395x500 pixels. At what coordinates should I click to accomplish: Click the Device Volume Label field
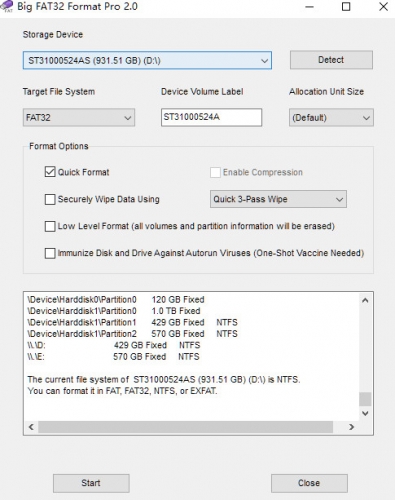[211, 117]
